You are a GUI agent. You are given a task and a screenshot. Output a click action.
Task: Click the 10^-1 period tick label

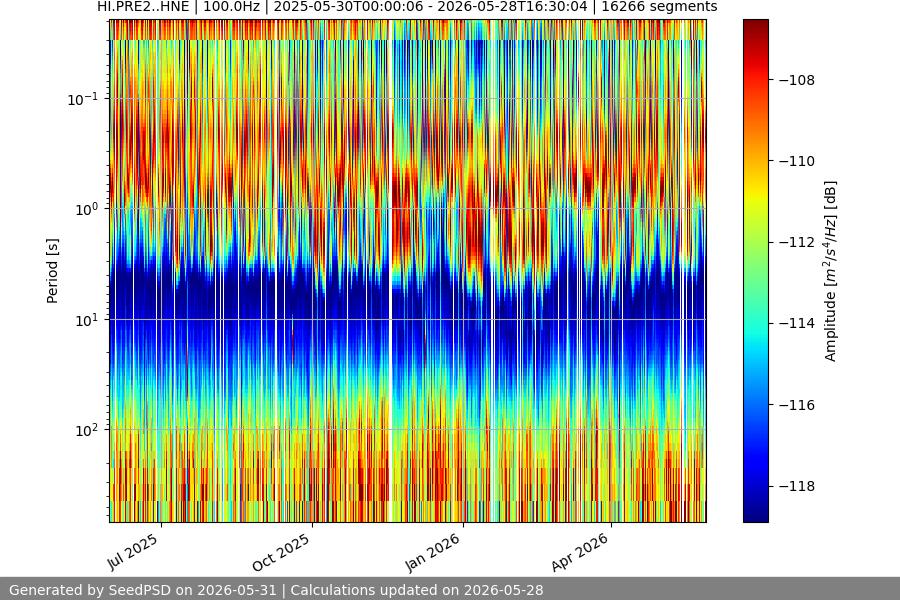point(82,99)
